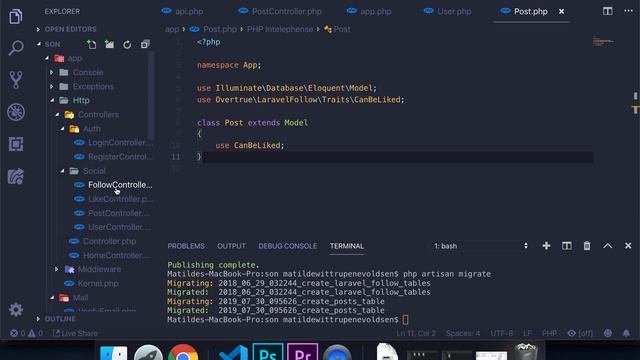Split the editor to the right
640x360 pixels.
coord(607,11)
